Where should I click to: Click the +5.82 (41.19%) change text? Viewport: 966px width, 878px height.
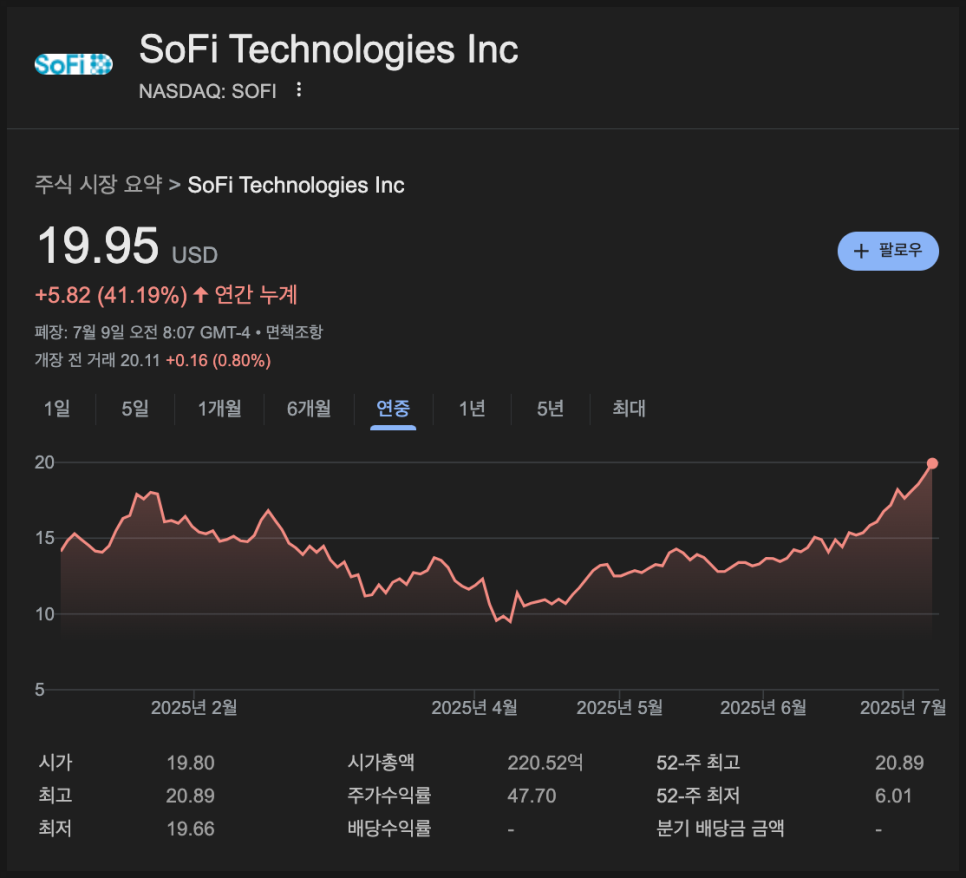[111, 295]
